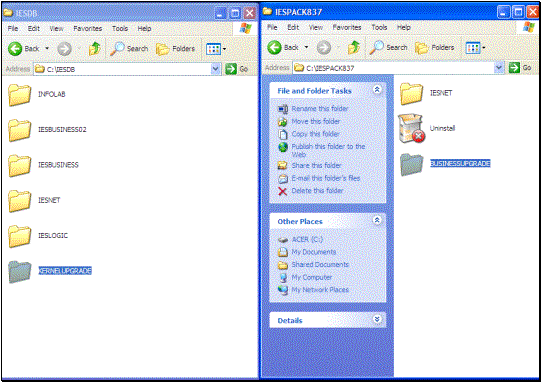
Task: Expand the Details panel
Action: click(377, 320)
